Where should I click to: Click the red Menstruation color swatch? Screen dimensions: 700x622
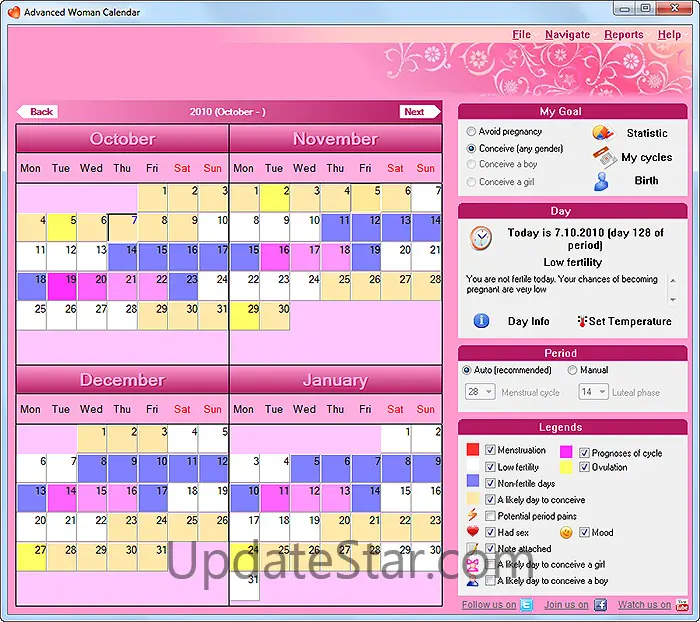click(473, 450)
